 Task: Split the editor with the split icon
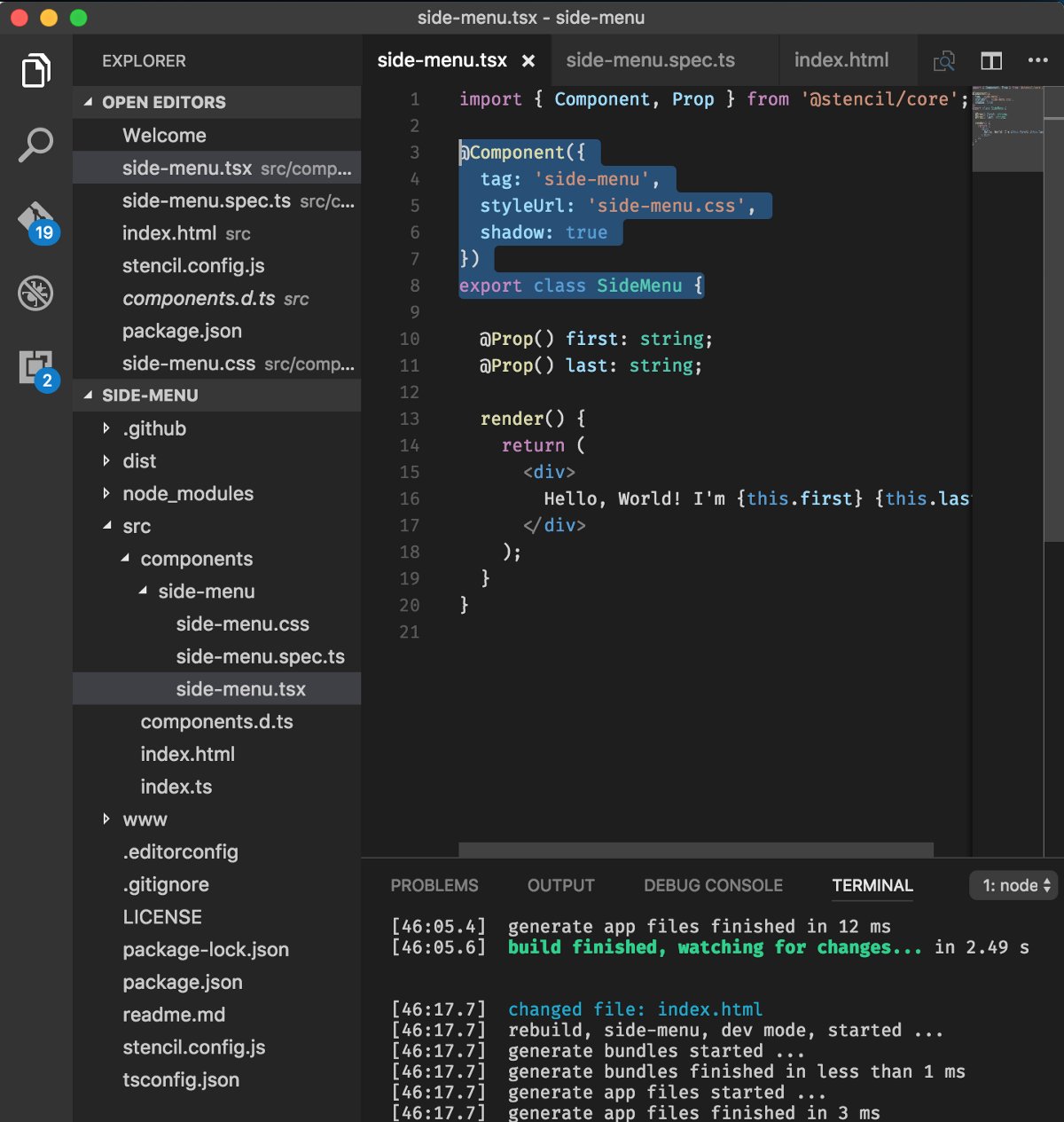[x=991, y=60]
